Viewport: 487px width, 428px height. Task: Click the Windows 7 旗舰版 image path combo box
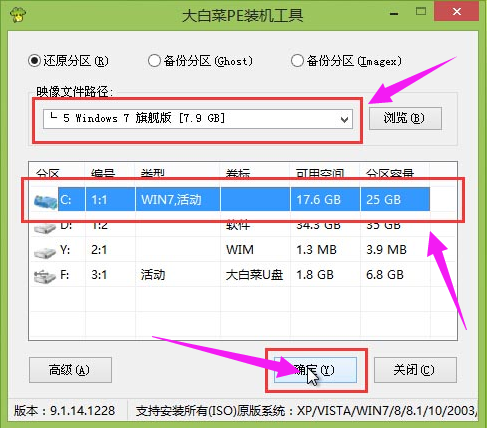coord(198,119)
